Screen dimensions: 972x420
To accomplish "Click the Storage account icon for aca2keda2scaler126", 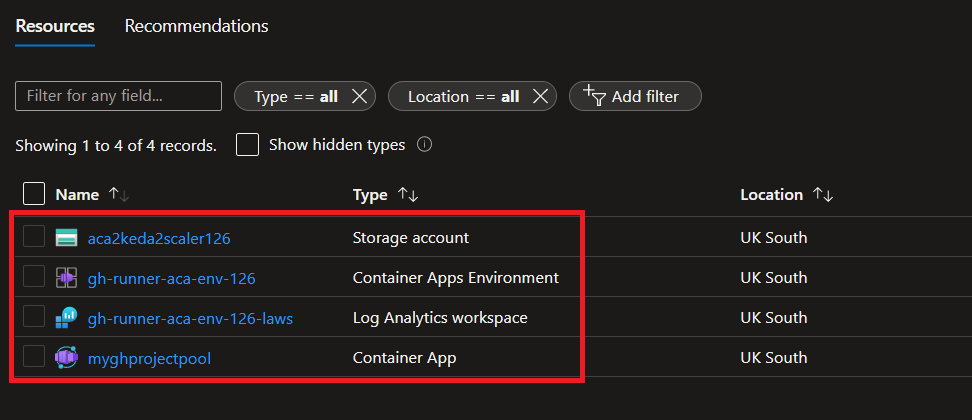I will point(66,237).
